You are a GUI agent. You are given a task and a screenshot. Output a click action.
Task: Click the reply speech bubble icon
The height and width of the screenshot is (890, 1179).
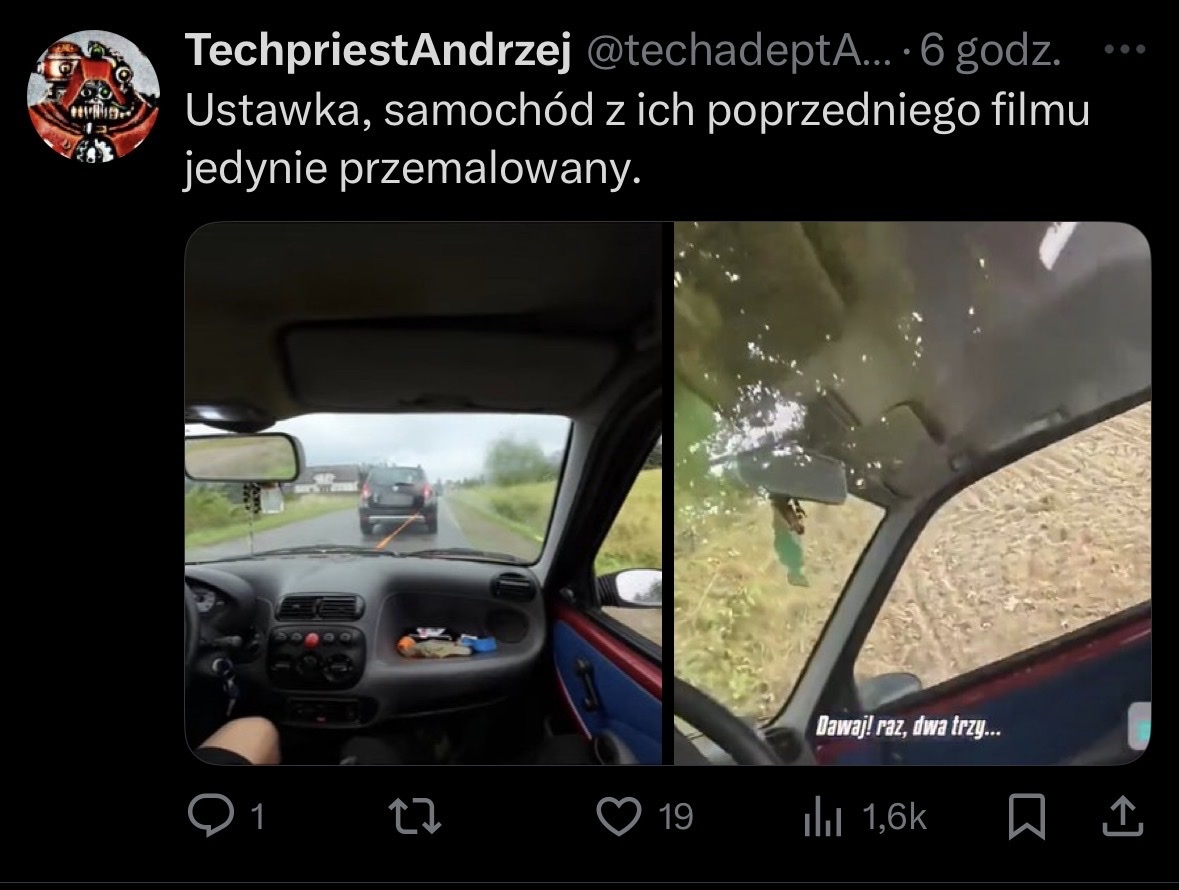[211, 816]
